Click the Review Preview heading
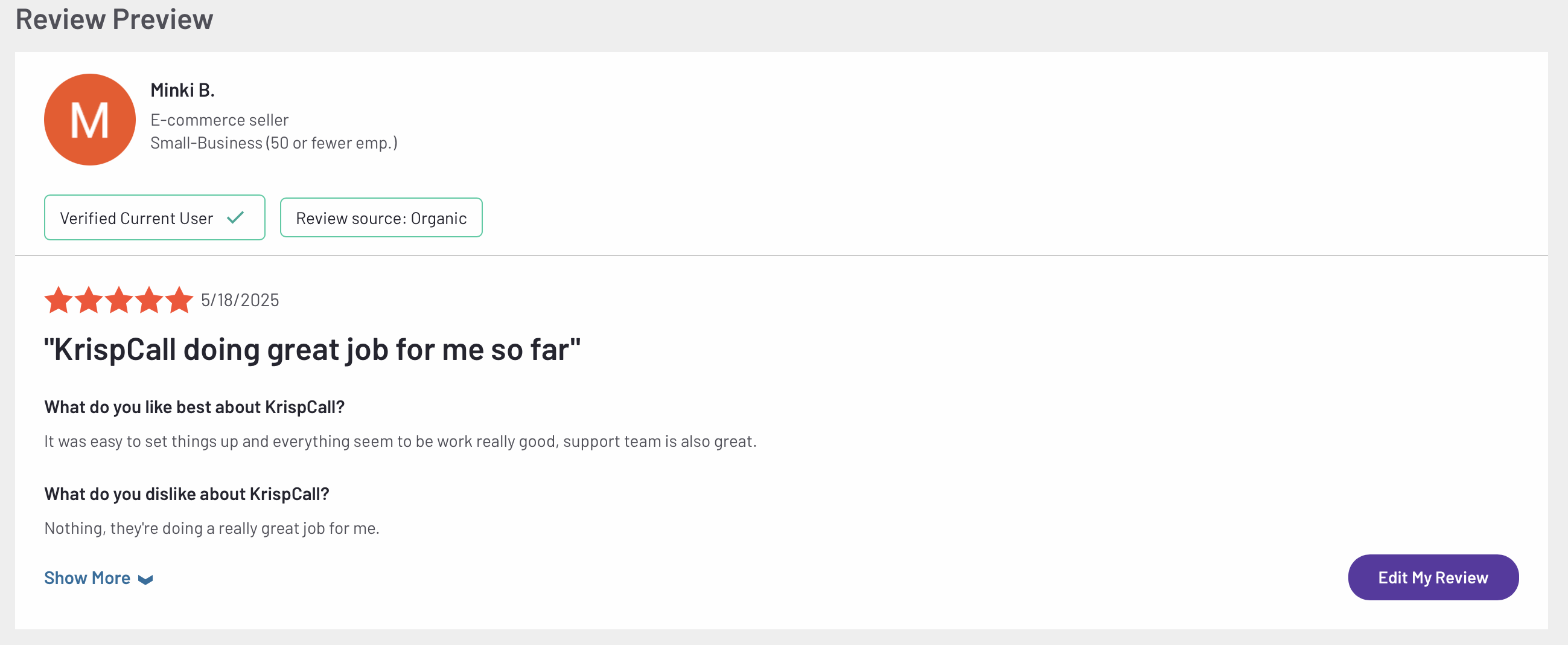The height and width of the screenshot is (645, 1568). [x=115, y=19]
